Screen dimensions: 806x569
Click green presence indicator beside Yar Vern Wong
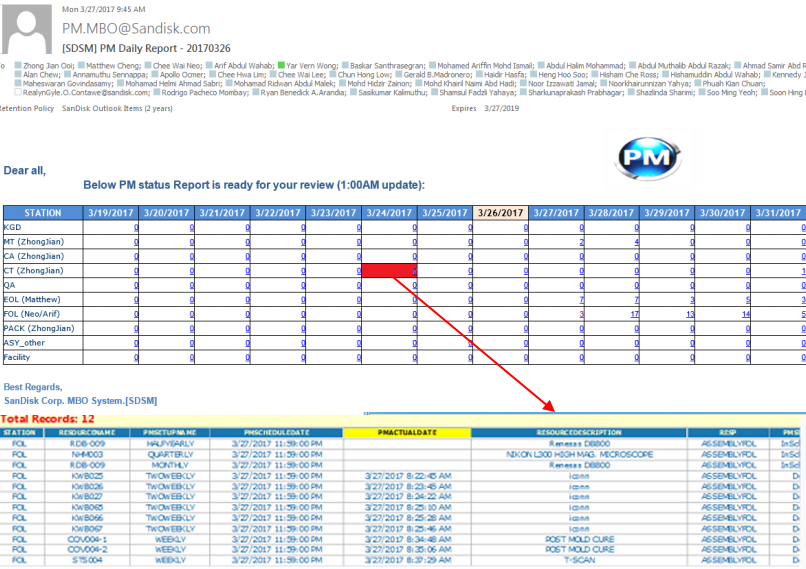(282, 63)
